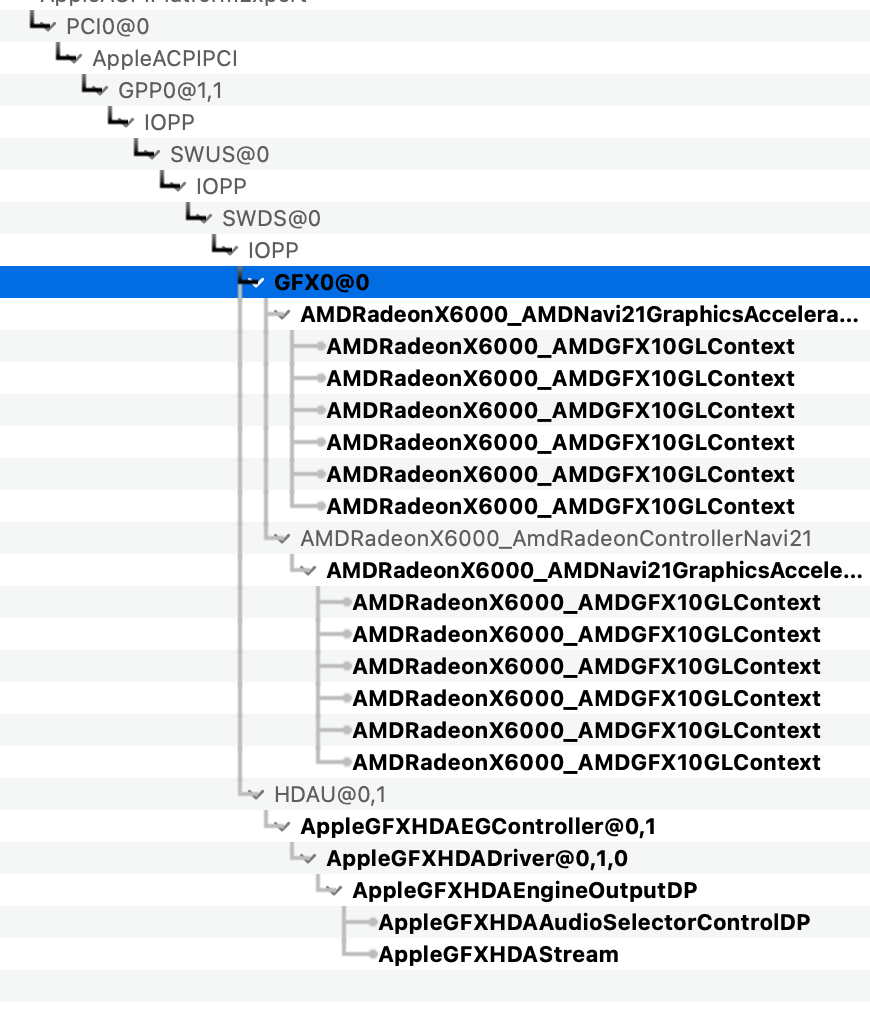This screenshot has height=1022, width=870.
Task: Select the IOPP row directly under GPP0@1,1
Action: click(x=435, y=122)
